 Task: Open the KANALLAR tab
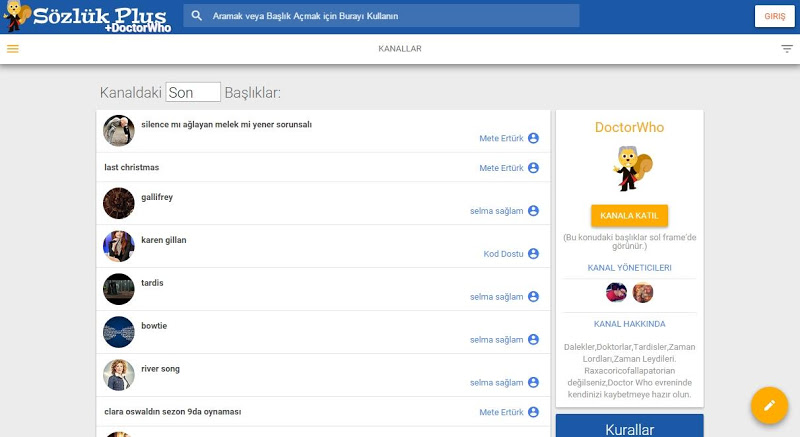coord(399,48)
